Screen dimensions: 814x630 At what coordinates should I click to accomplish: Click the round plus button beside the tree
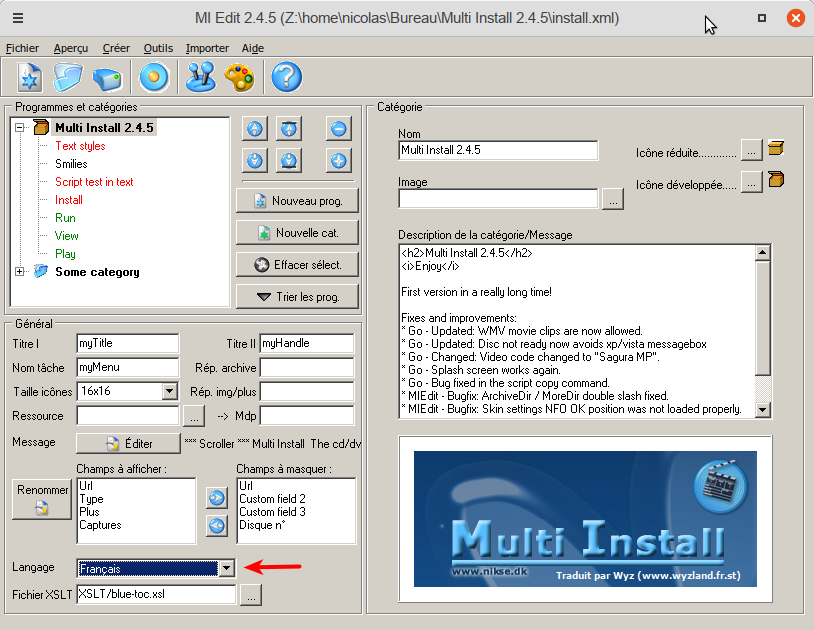(x=339, y=160)
